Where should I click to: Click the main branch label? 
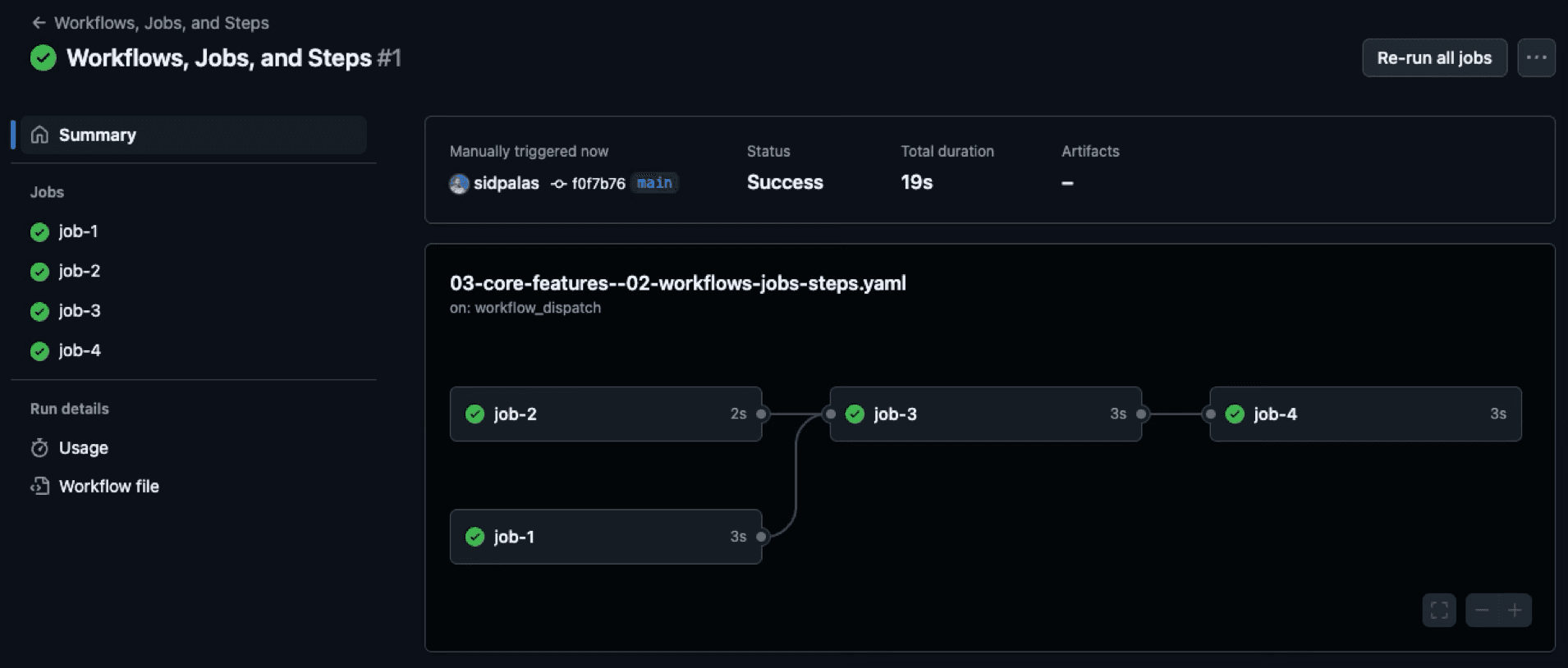point(654,183)
